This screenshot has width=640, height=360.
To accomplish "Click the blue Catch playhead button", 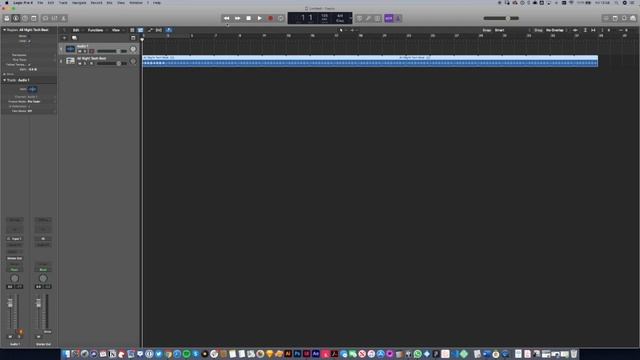I will click(169, 30).
